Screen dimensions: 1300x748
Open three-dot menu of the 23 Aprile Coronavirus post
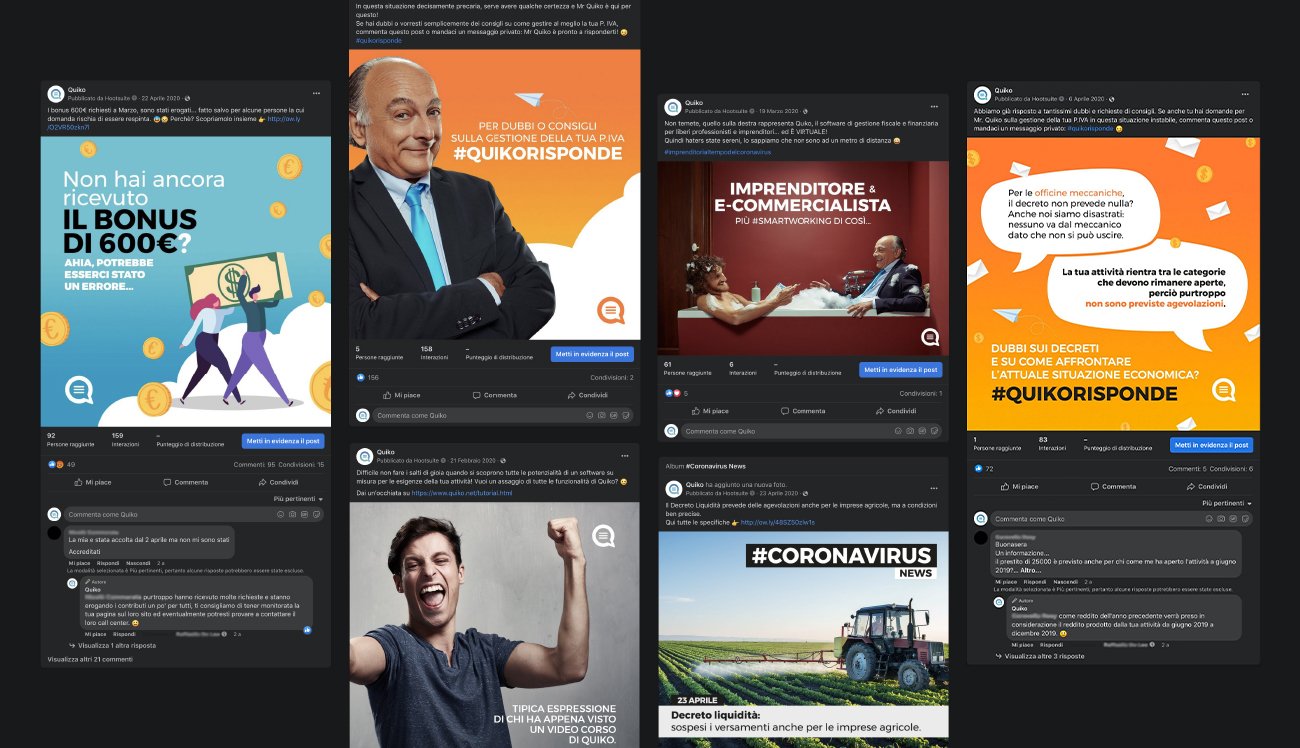[935, 488]
